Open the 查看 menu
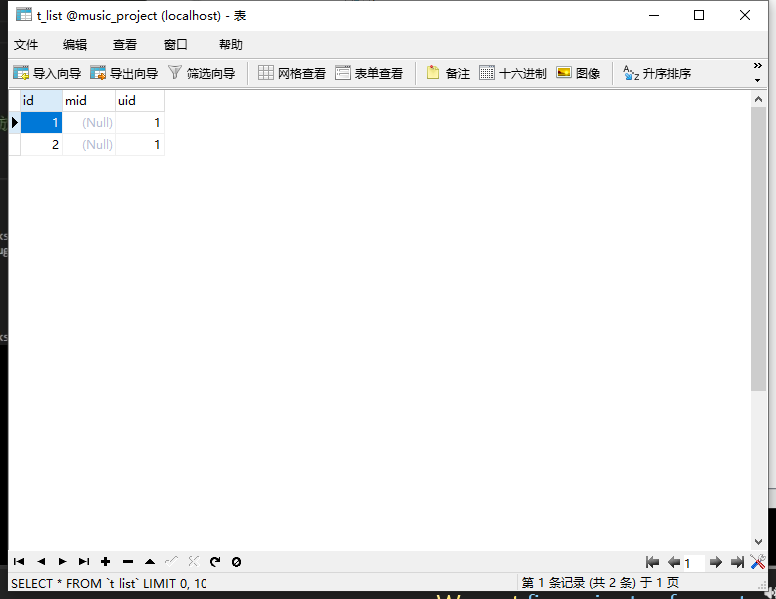The image size is (776, 599). [x=125, y=45]
